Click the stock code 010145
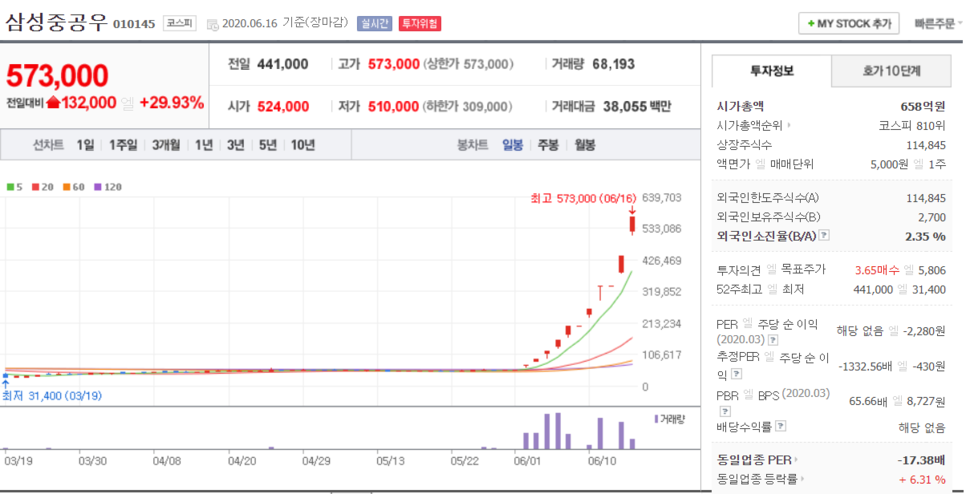This screenshot has width=966, height=494. (x=135, y=25)
